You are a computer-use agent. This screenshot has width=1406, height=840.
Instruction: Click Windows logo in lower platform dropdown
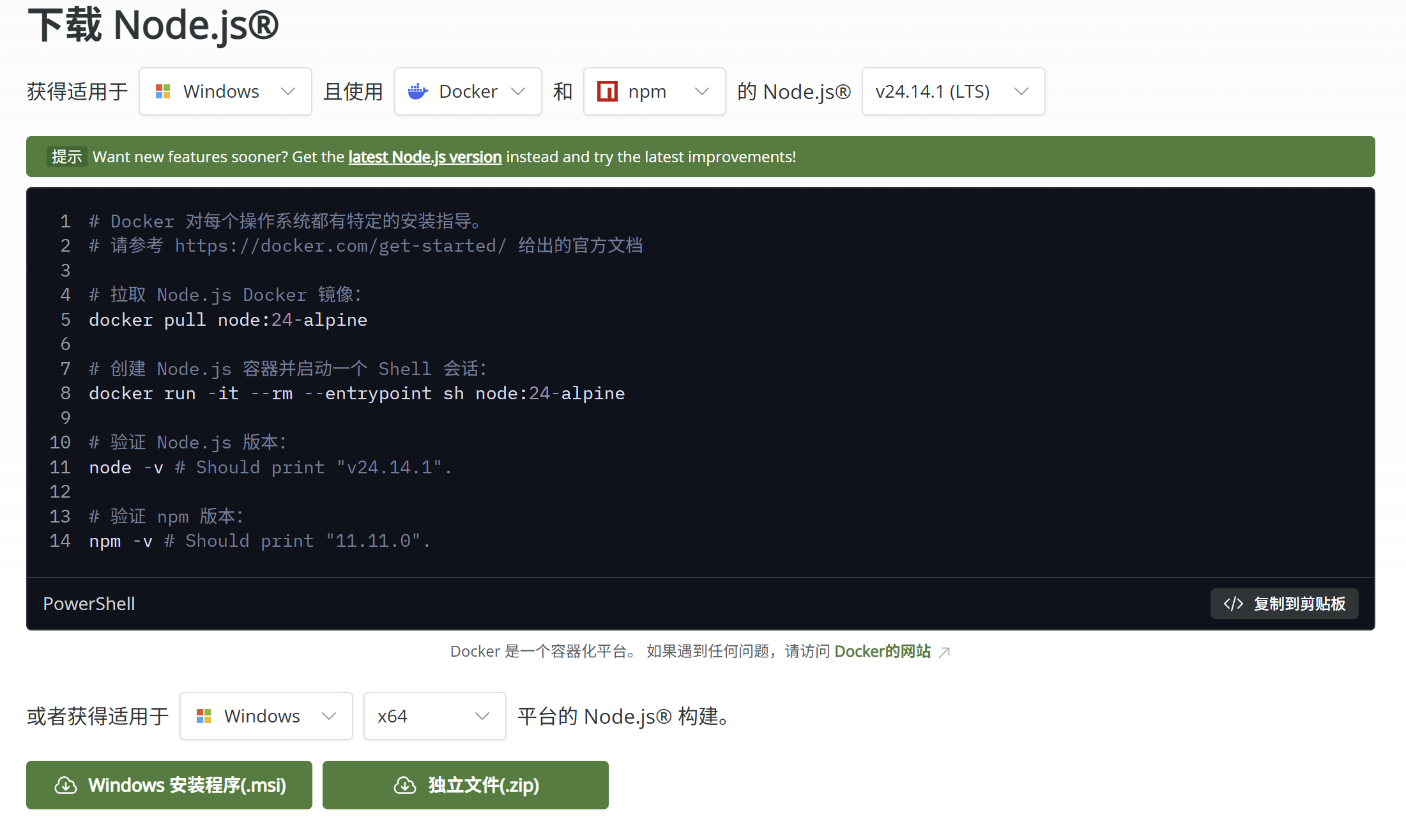tap(204, 716)
